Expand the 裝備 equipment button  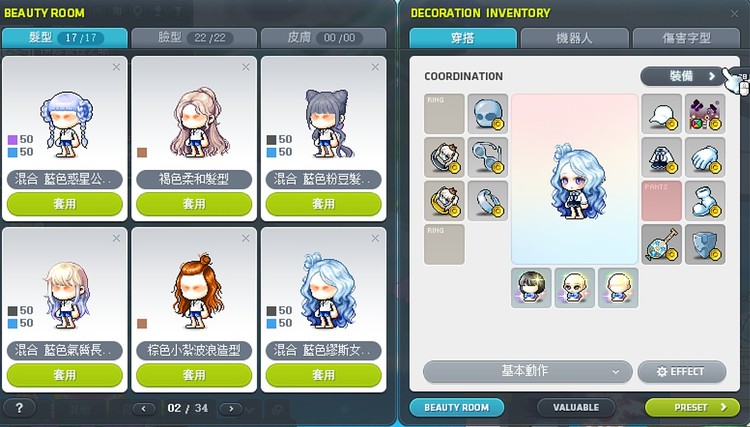[x=683, y=77]
